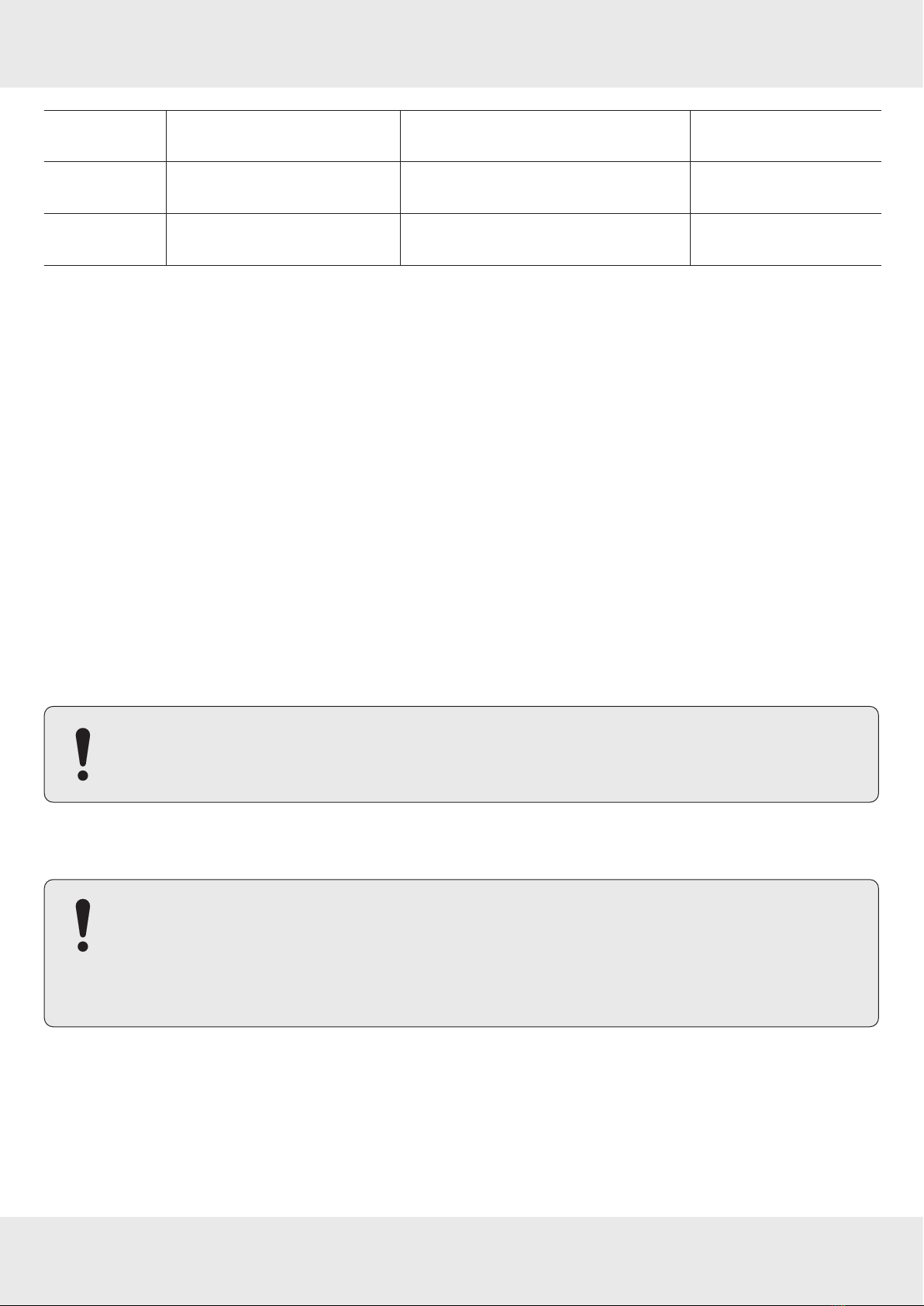This screenshot has height=1306, width=924.
Task: Click the middle-row, third-column table cell
Action: 545,188
